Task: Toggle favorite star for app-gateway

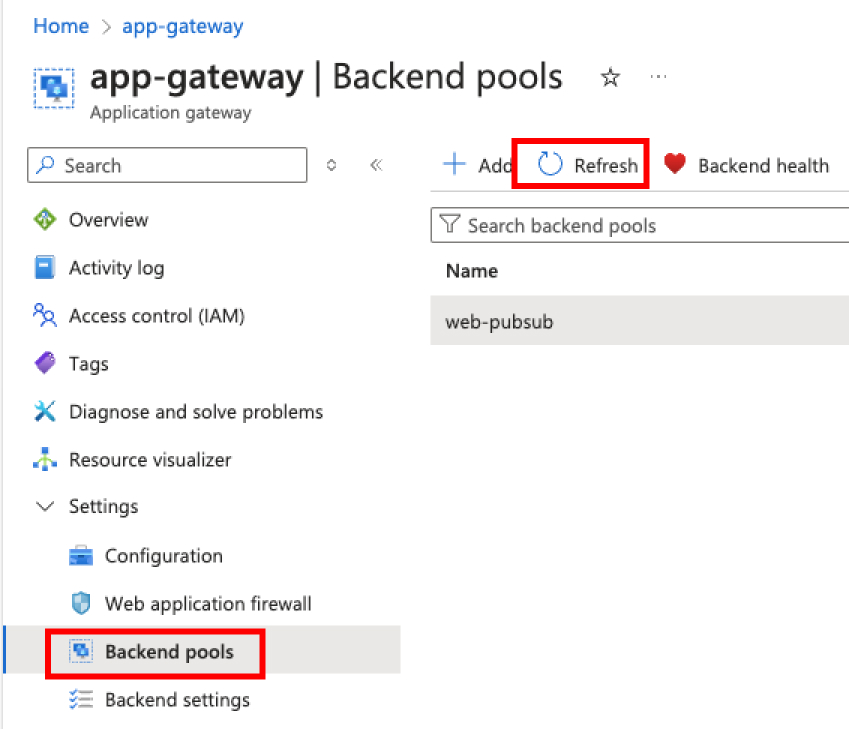Action: 611,78
